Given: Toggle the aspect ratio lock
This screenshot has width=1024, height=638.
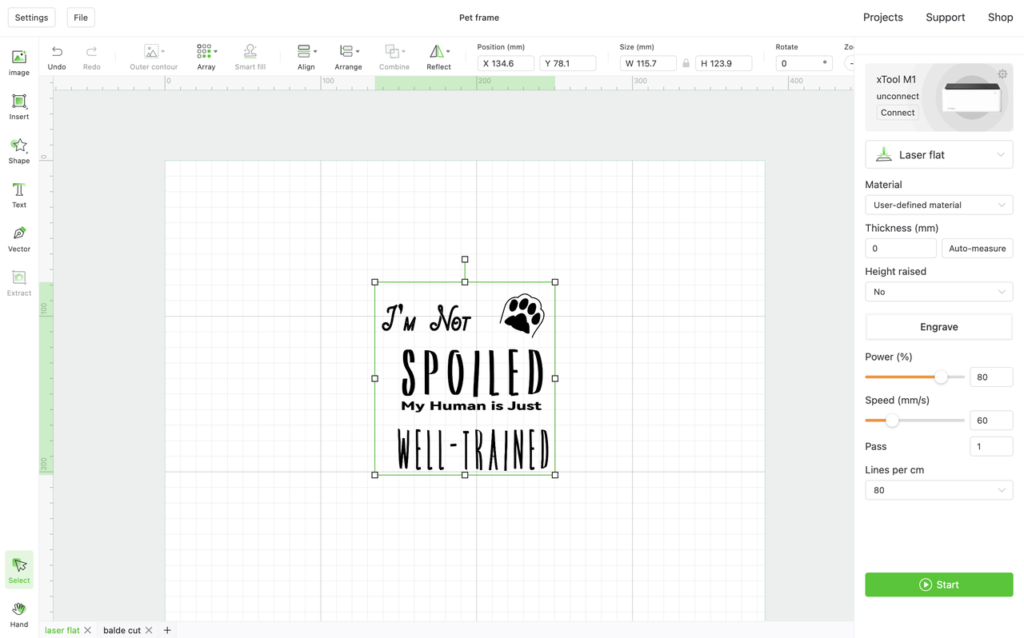Looking at the screenshot, I should 686,63.
